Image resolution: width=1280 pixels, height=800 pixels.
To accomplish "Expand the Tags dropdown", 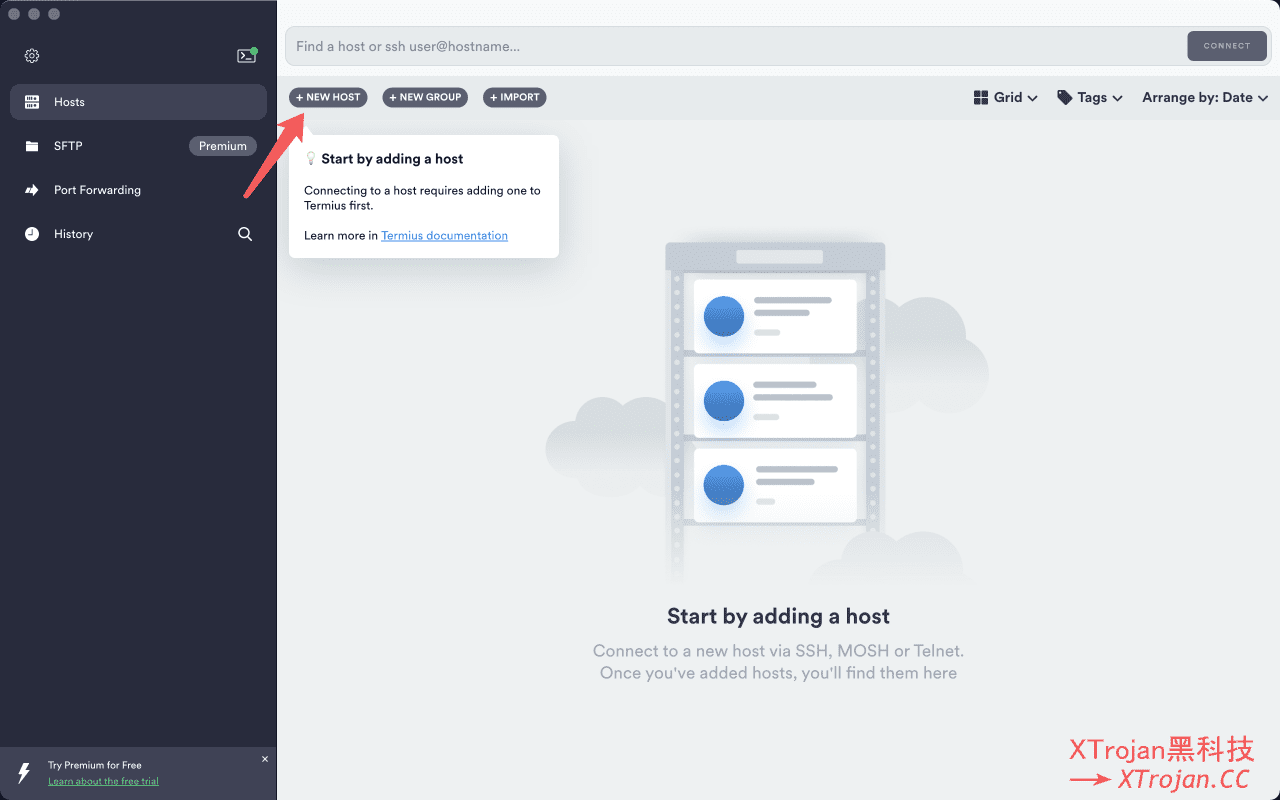I will [x=1090, y=97].
